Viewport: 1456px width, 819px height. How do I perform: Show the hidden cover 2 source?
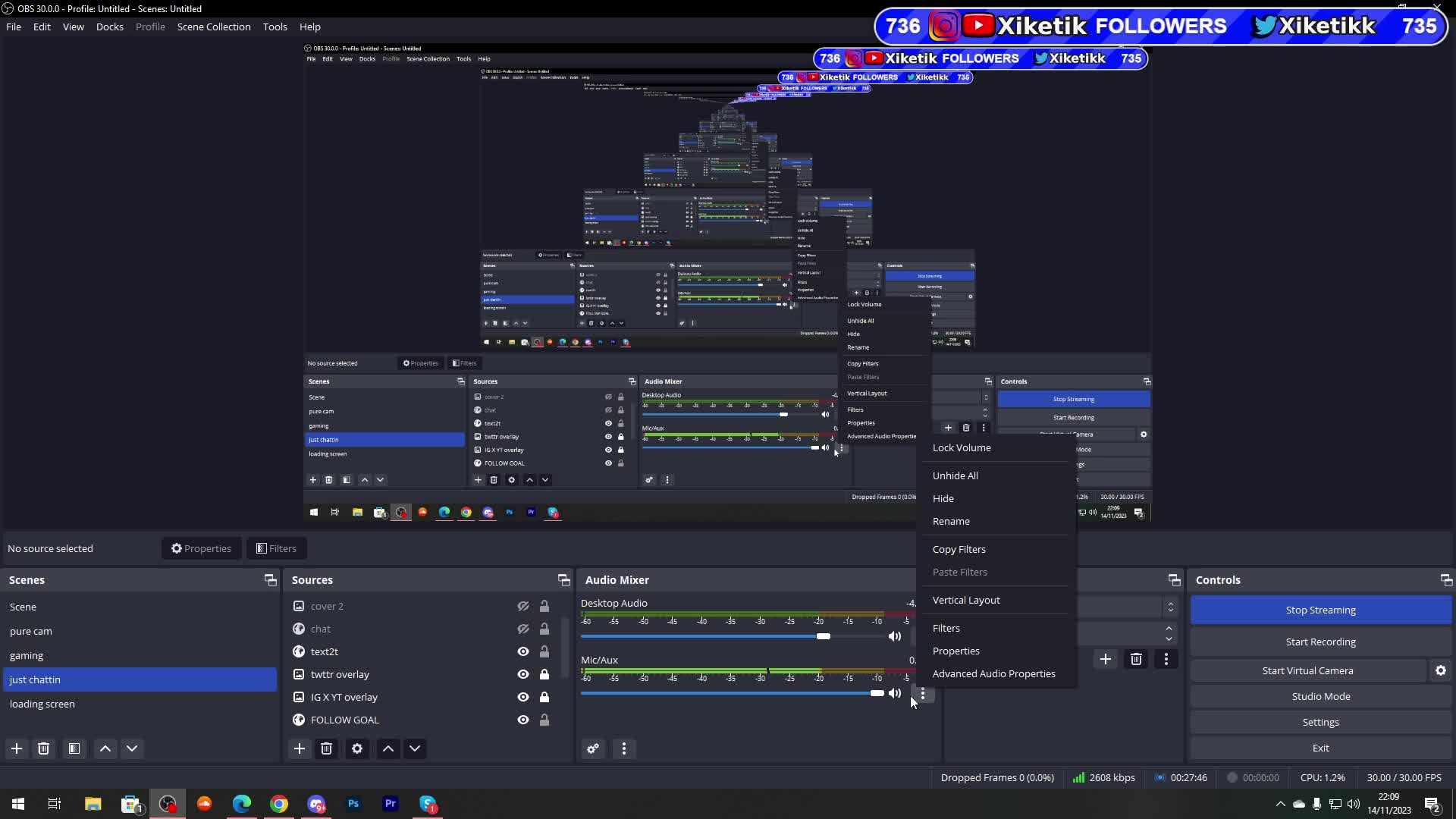click(523, 606)
